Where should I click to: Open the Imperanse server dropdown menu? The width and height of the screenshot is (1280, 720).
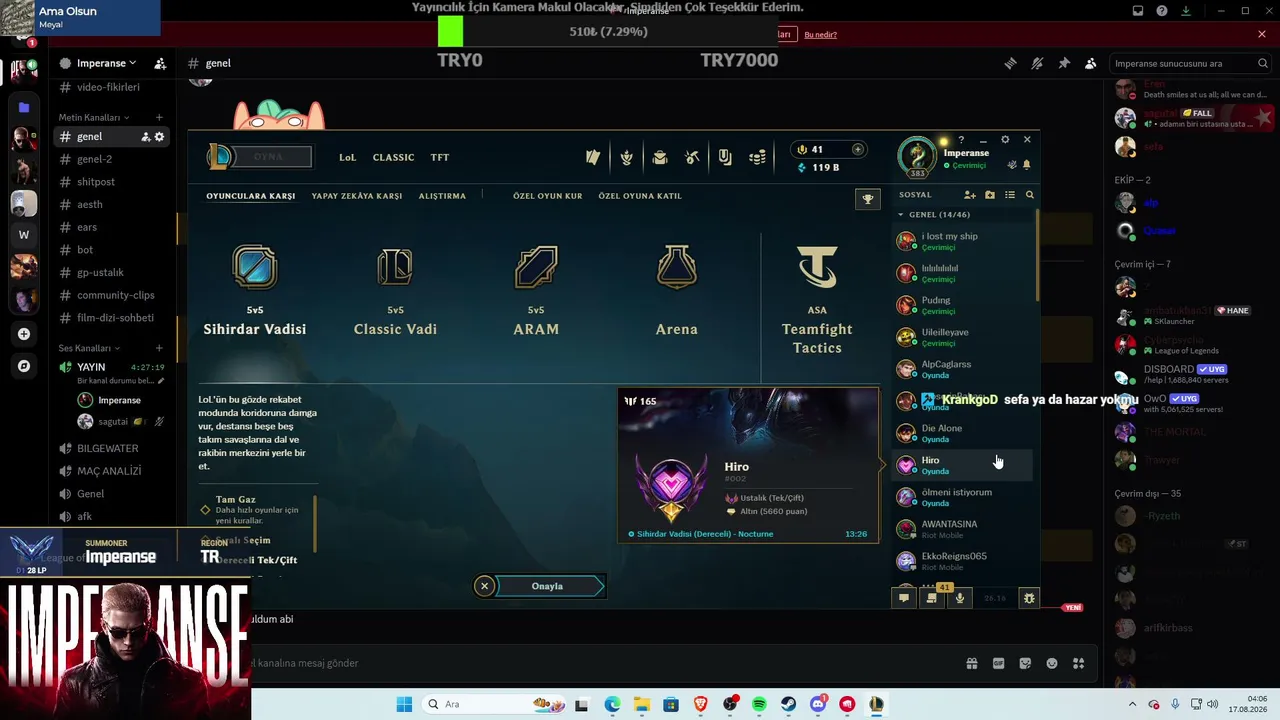(x=107, y=63)
